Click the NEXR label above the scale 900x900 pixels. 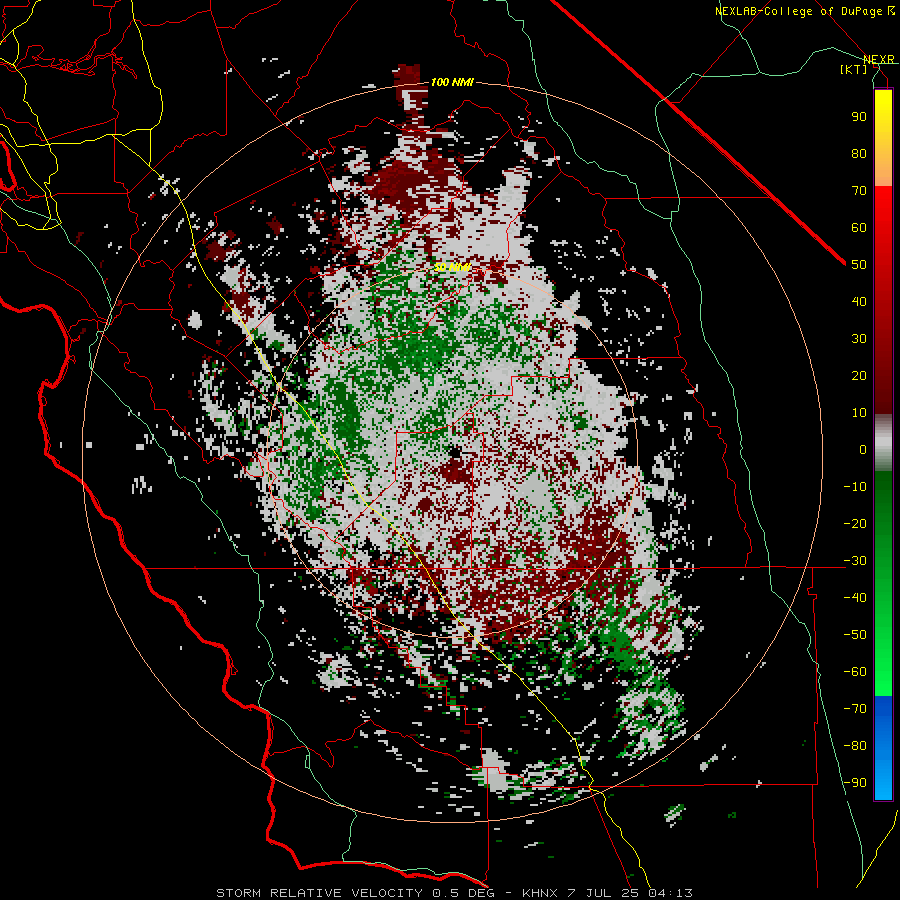(879, 59)
